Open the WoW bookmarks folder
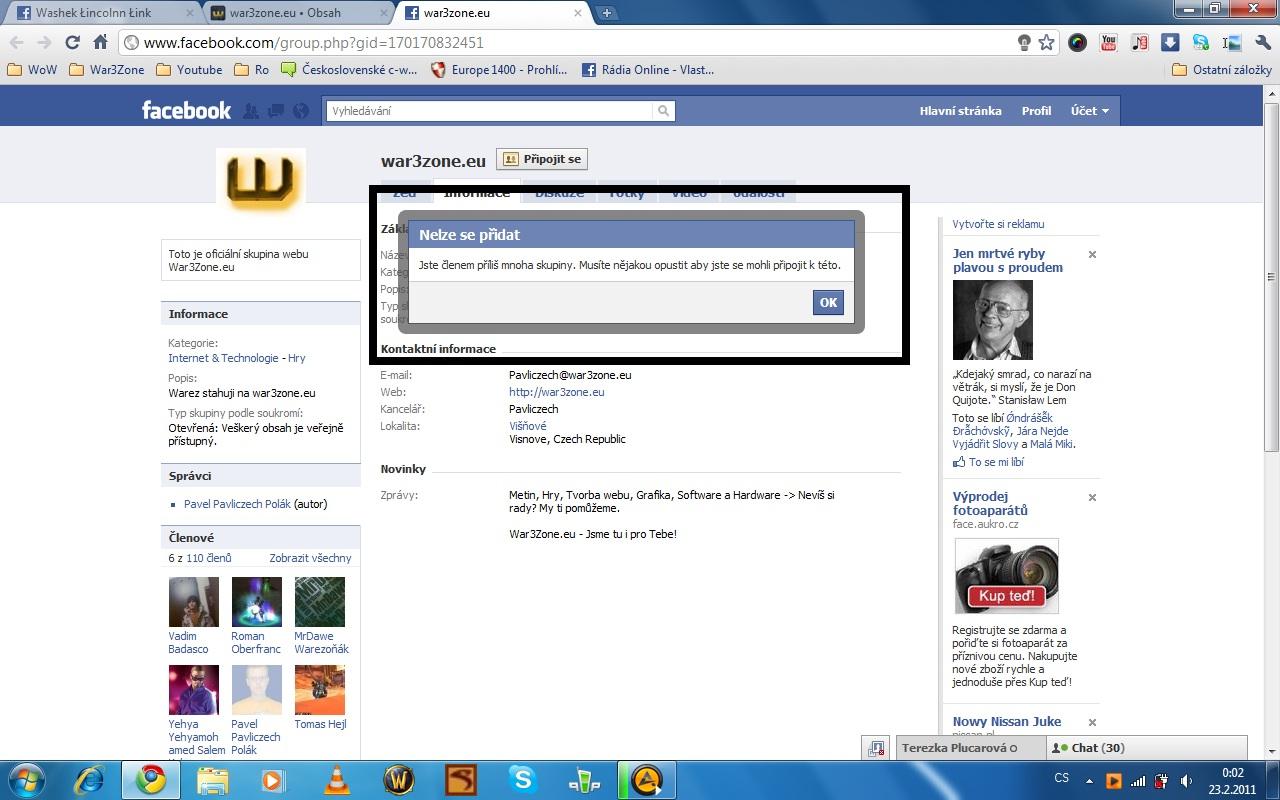The height and width of the screenshot is (800, 1280). tap(31, 70)
